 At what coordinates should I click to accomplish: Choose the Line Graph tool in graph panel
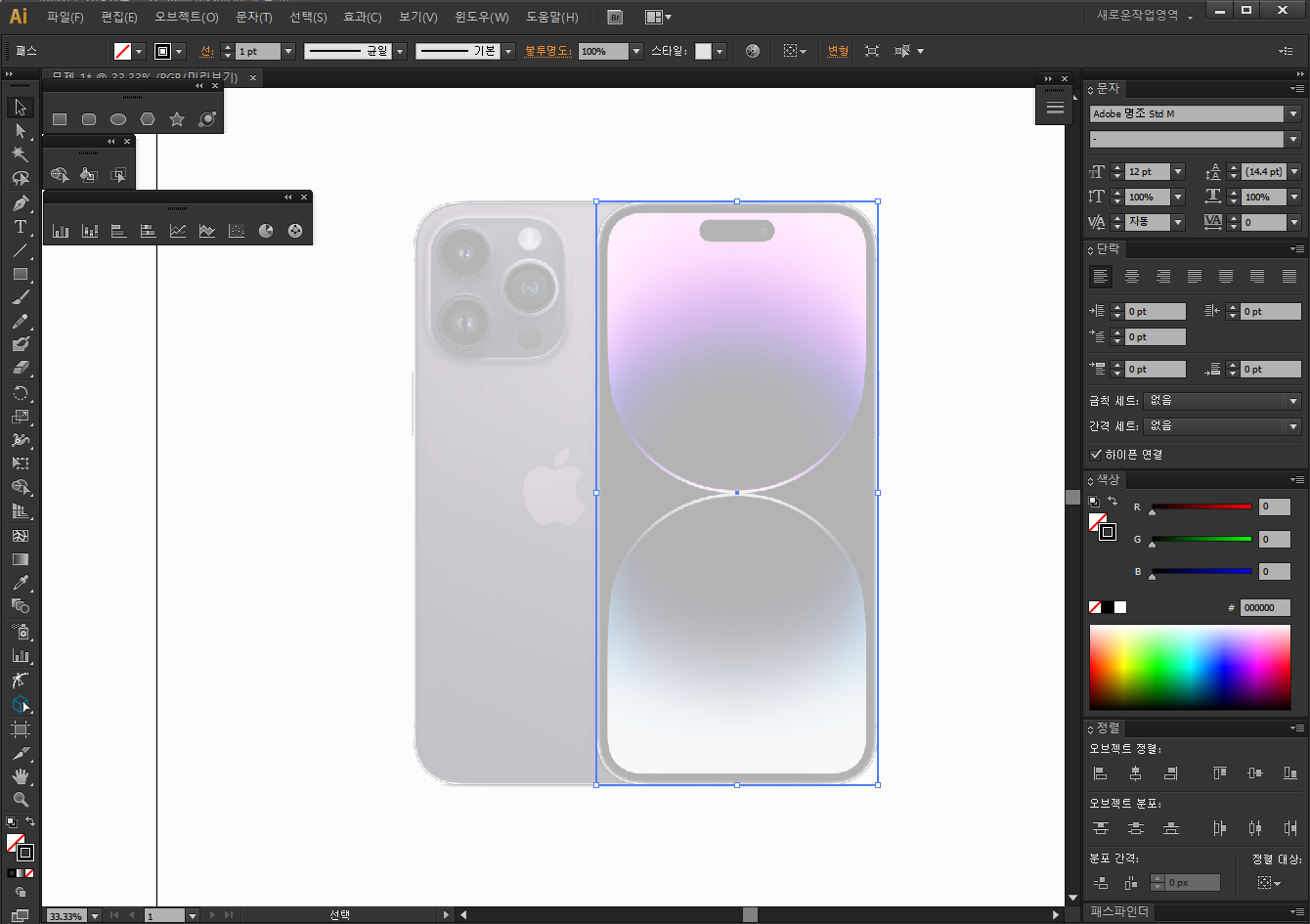[x=178, y=231]
